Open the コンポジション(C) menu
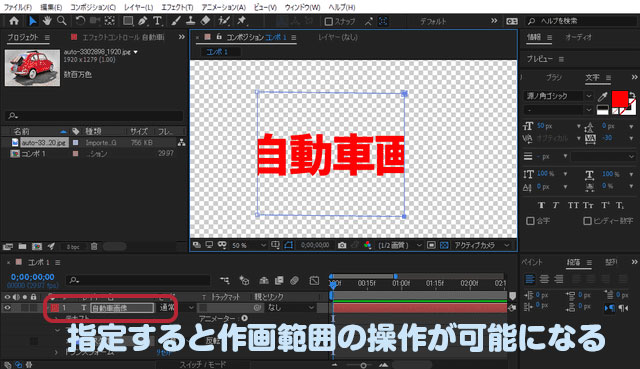This screenshot has width=640, height=369. [x=93, y=7]
